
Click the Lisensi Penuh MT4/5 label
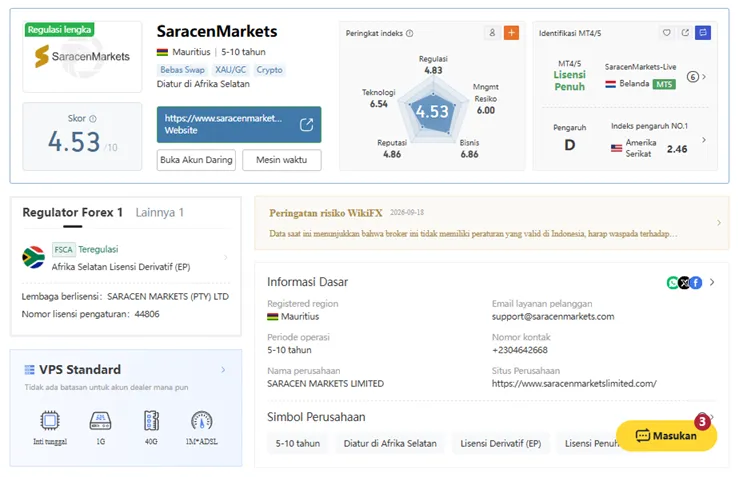(569, 81)
